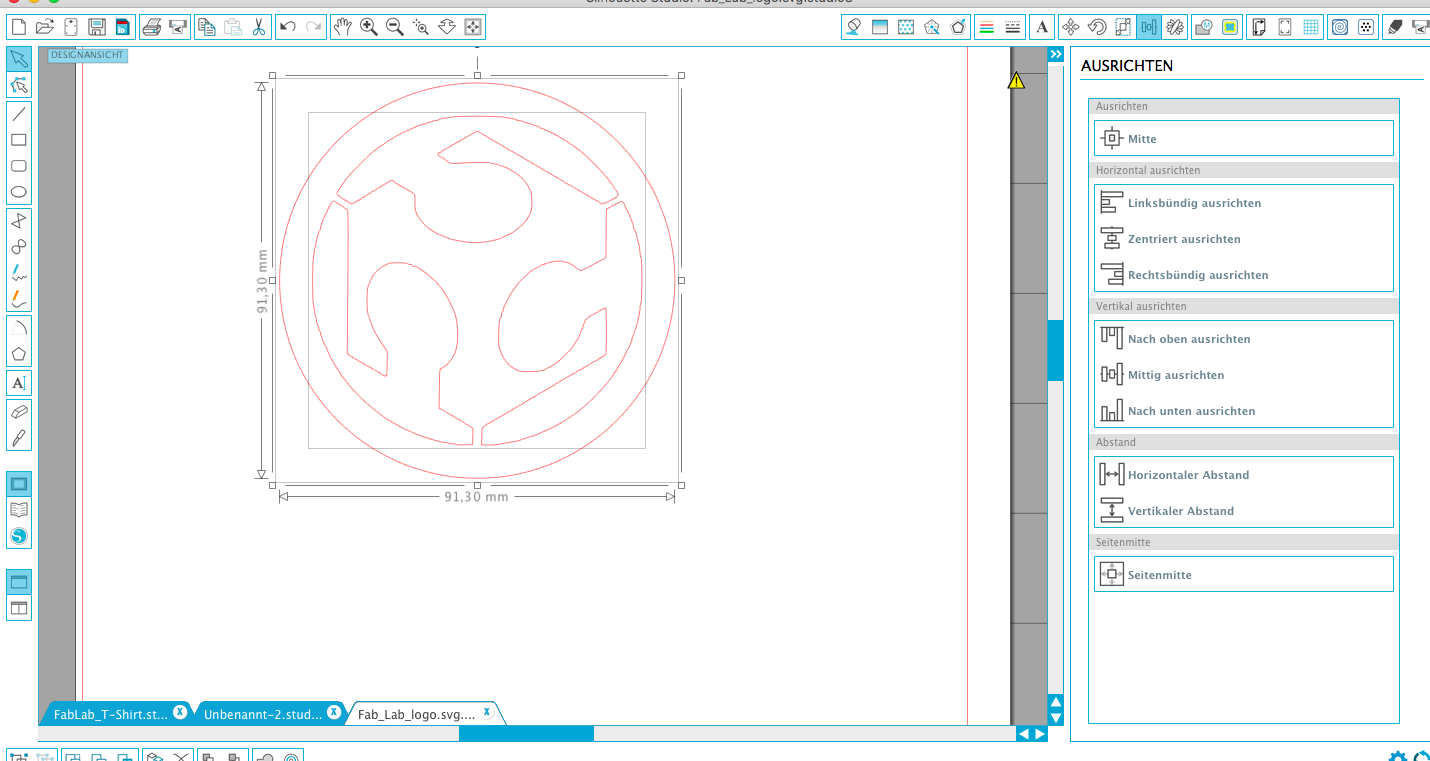This screenshot has height=761, width=1430.
Task: Open the Line Color panel
Action: [x=986, y=27]
